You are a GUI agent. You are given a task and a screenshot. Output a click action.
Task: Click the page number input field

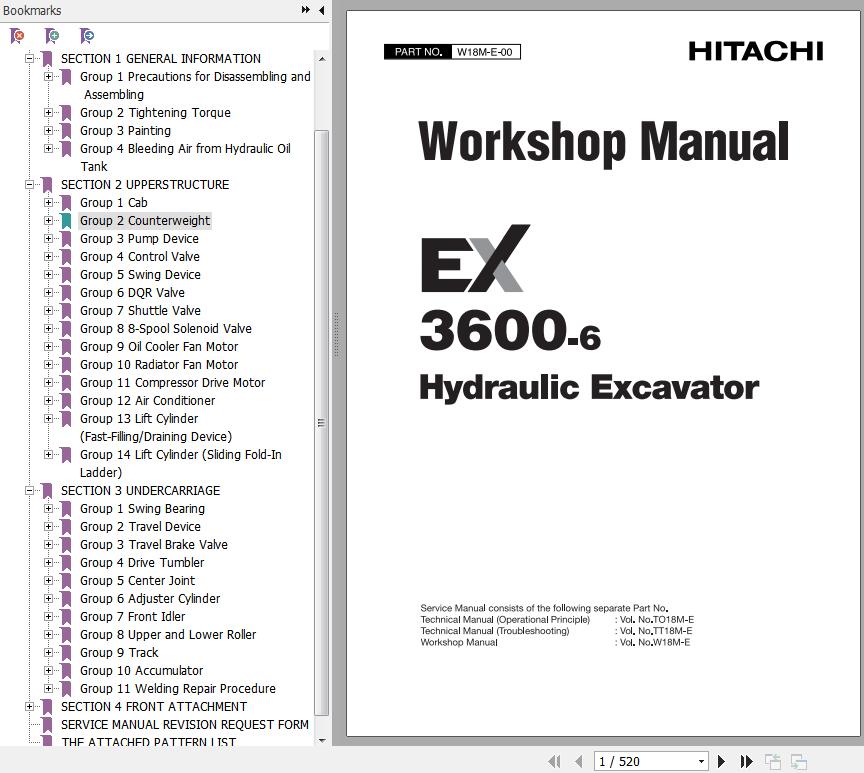pyautogui.click(x=645, y=761)
